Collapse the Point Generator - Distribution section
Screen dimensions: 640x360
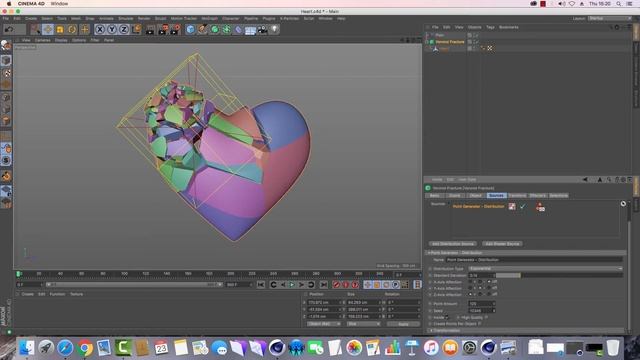tap(429, 253)
